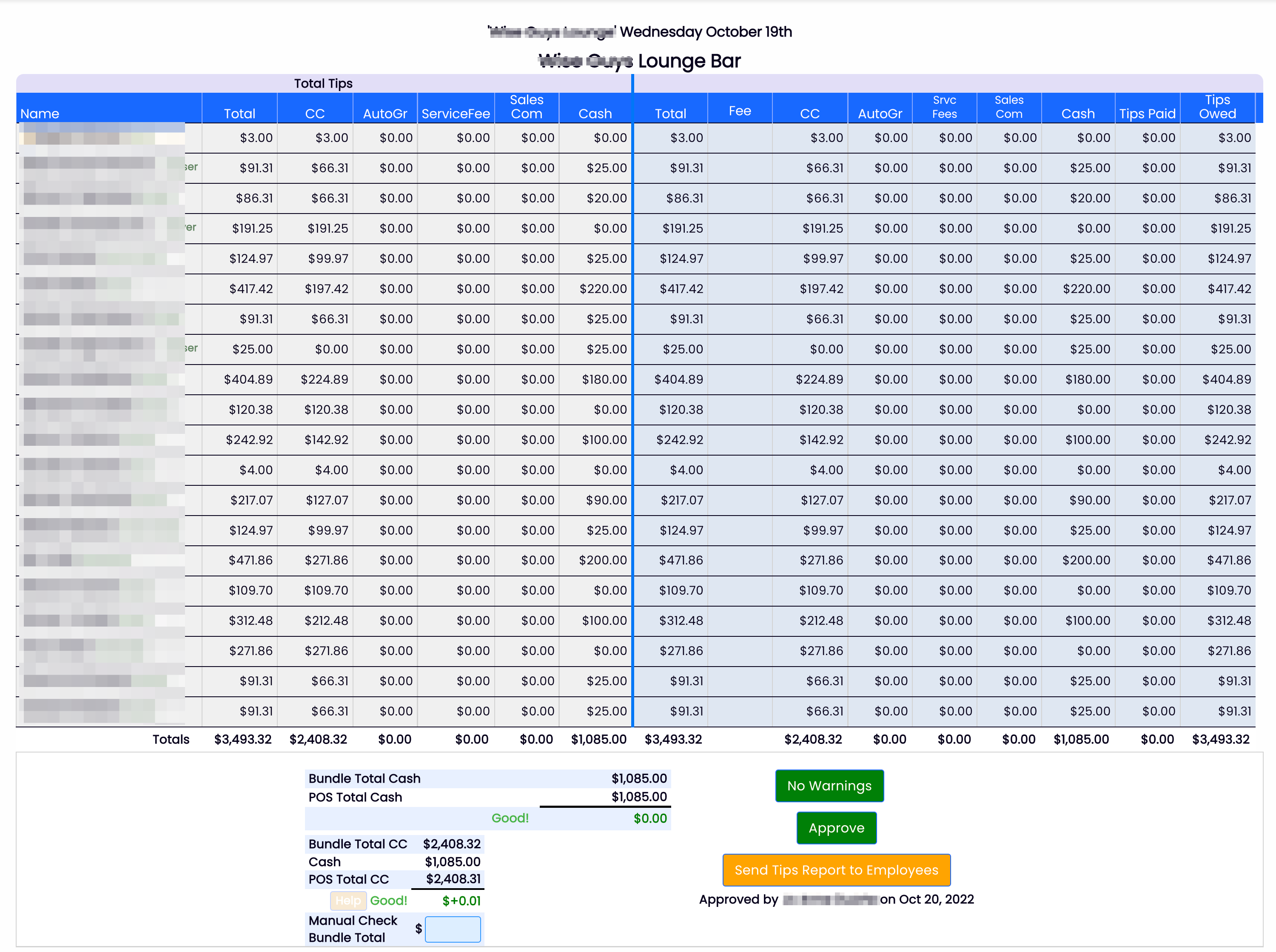Click the Tips Paid column header
Image resolution: width=1276 pixels, height=952 pixels.
(1147, 113)
